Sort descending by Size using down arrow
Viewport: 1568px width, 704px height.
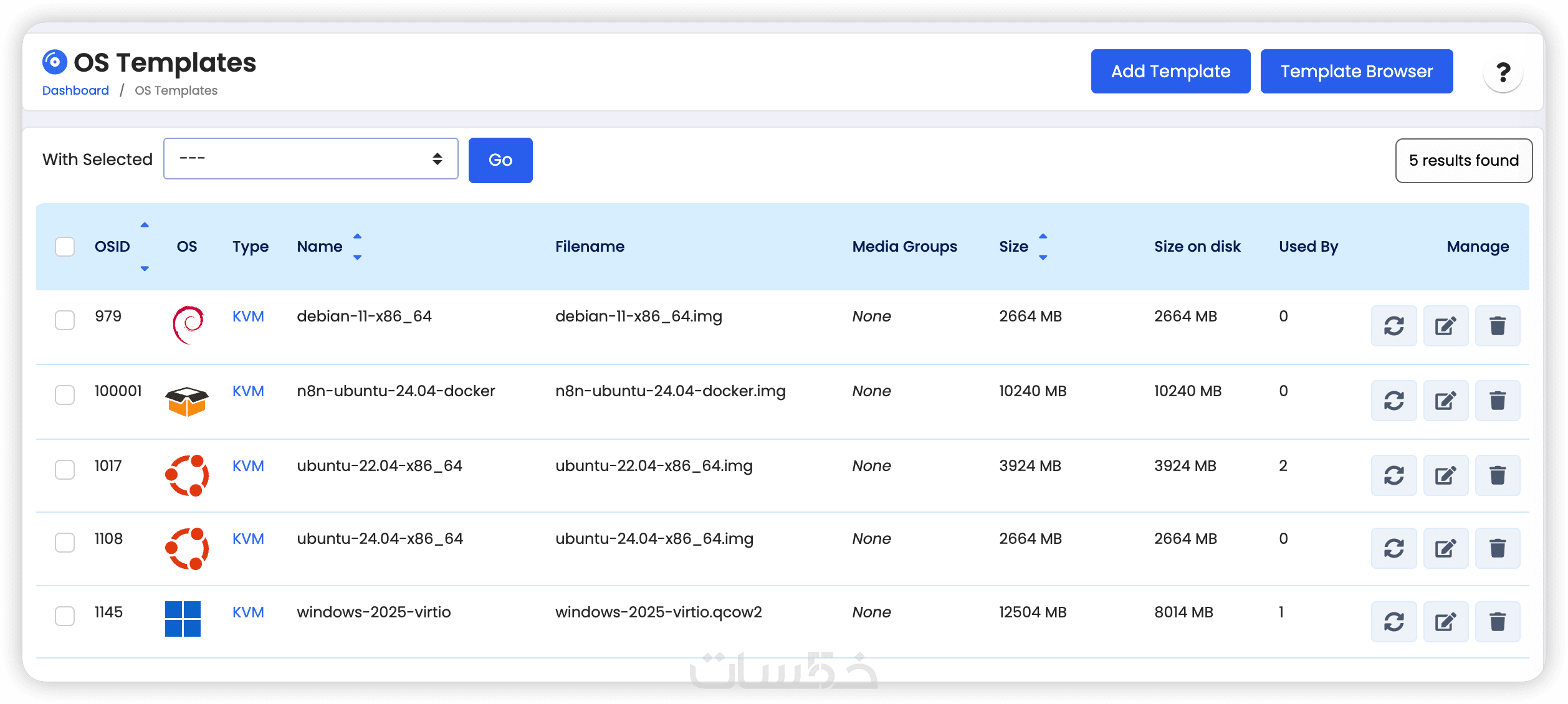point(1043,257)
